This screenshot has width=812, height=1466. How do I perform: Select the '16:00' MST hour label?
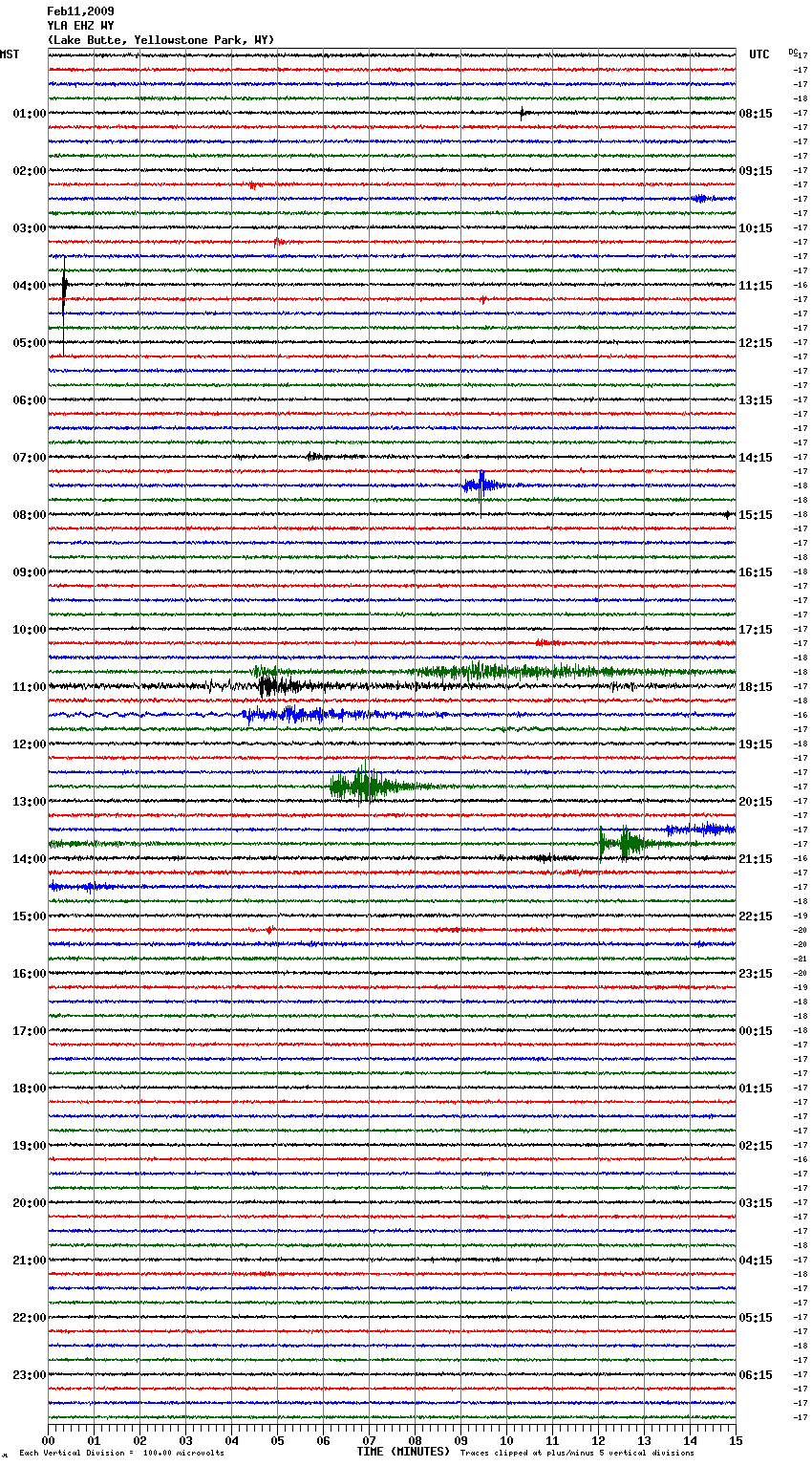[x=30, y=974]
